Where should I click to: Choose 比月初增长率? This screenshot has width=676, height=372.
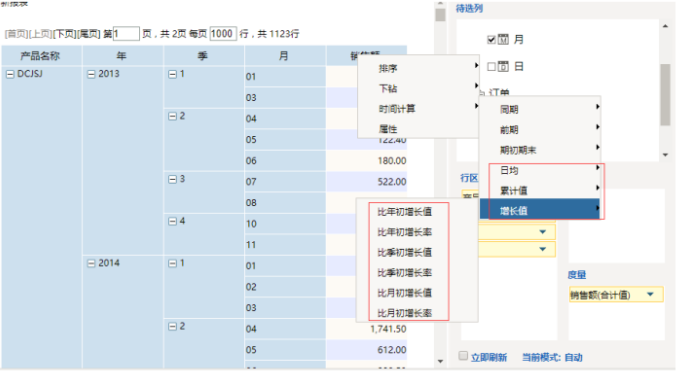tap(404, 313)
